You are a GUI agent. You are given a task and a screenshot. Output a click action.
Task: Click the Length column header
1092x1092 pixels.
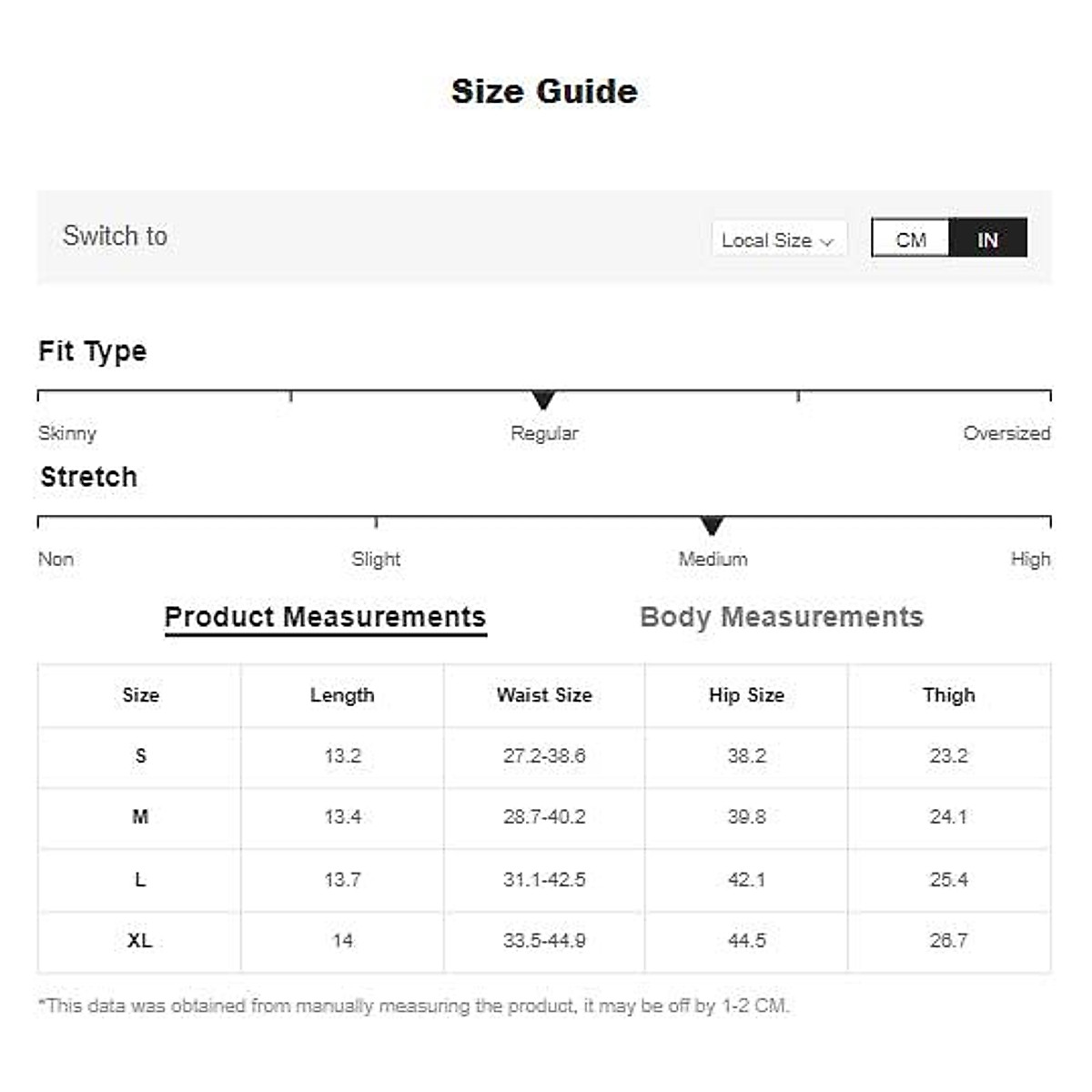342,695
